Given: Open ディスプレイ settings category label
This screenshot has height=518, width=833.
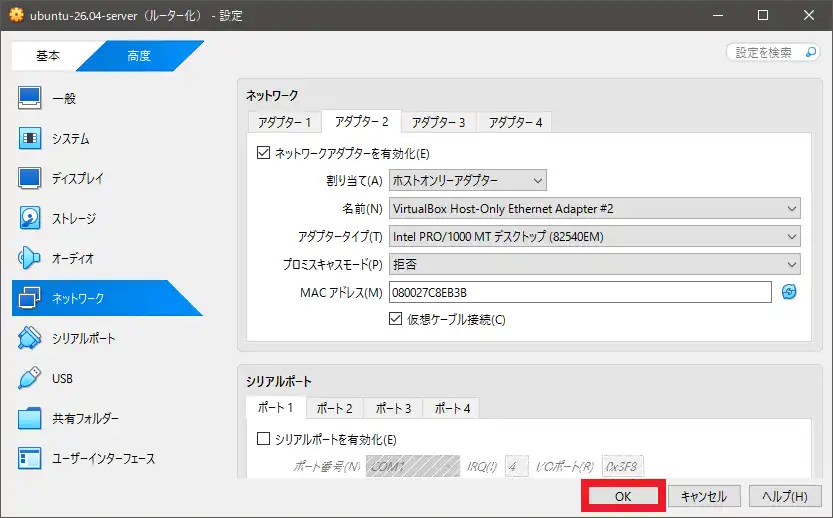Looking at the screenshot, I should tap(78, 179).
